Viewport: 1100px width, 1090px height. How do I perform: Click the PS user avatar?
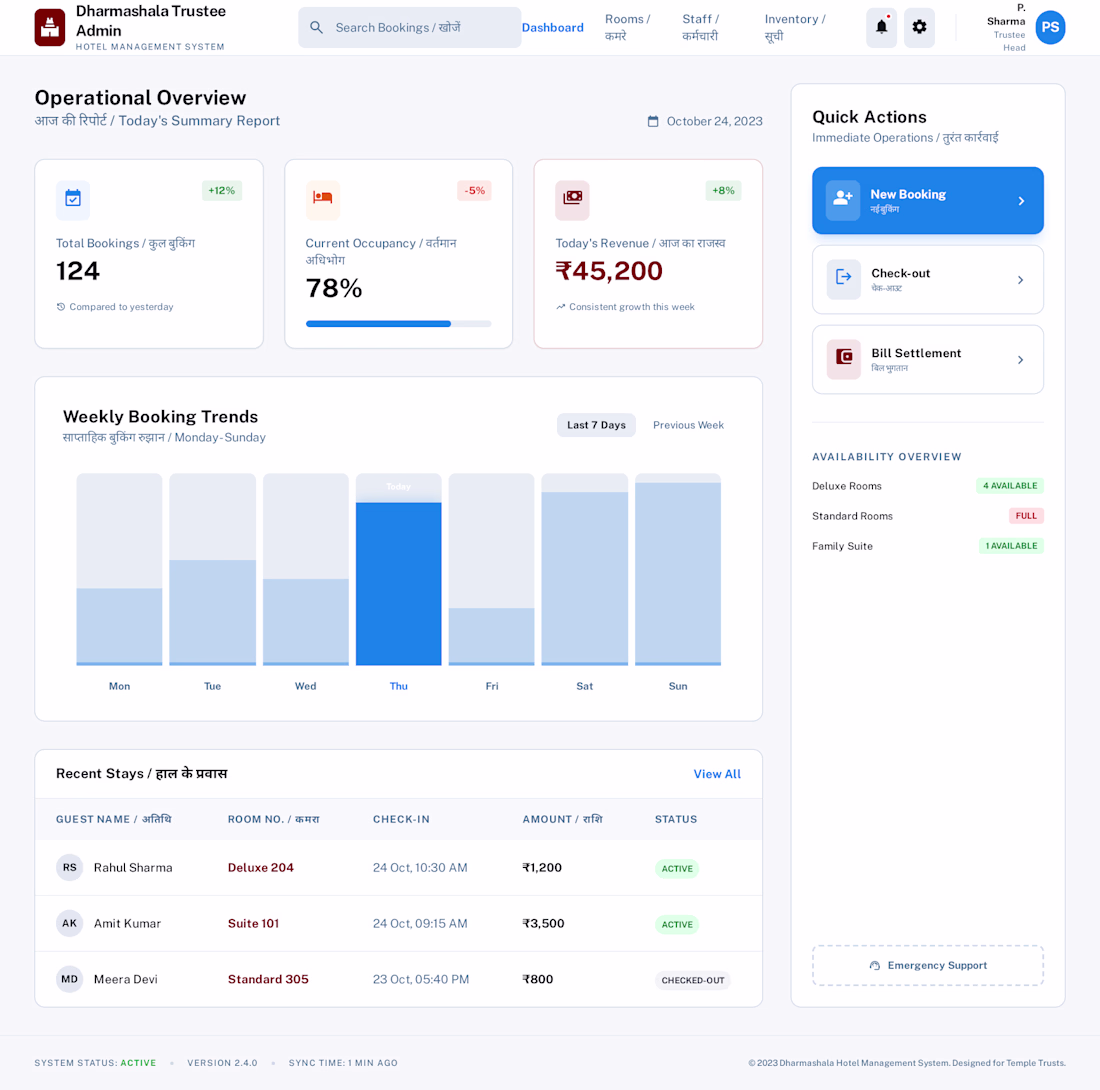[1049, 27]
